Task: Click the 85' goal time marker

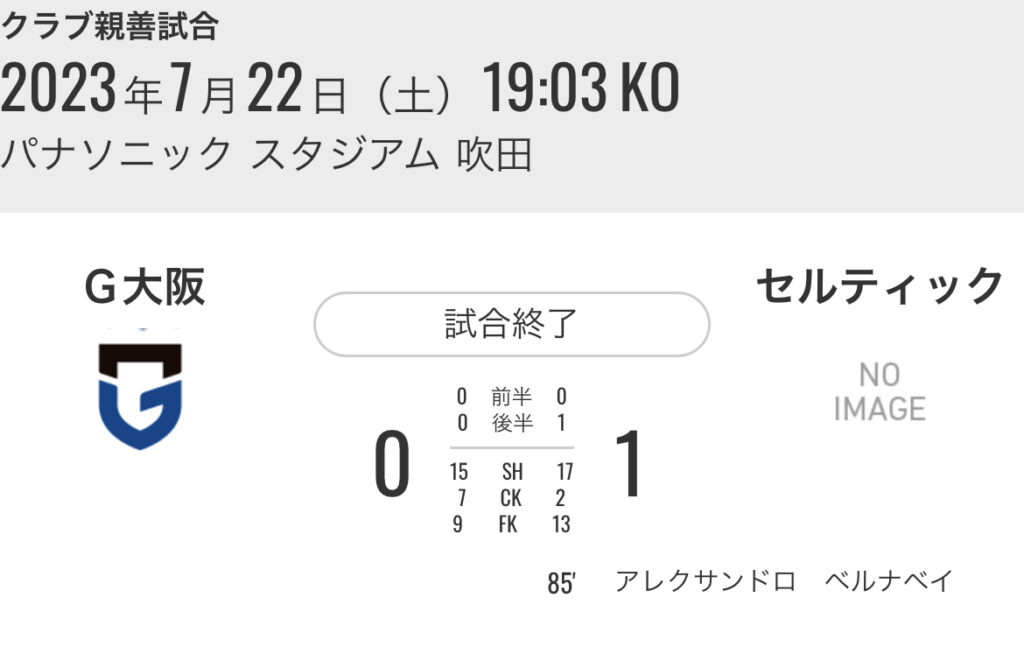Action: 561,583
